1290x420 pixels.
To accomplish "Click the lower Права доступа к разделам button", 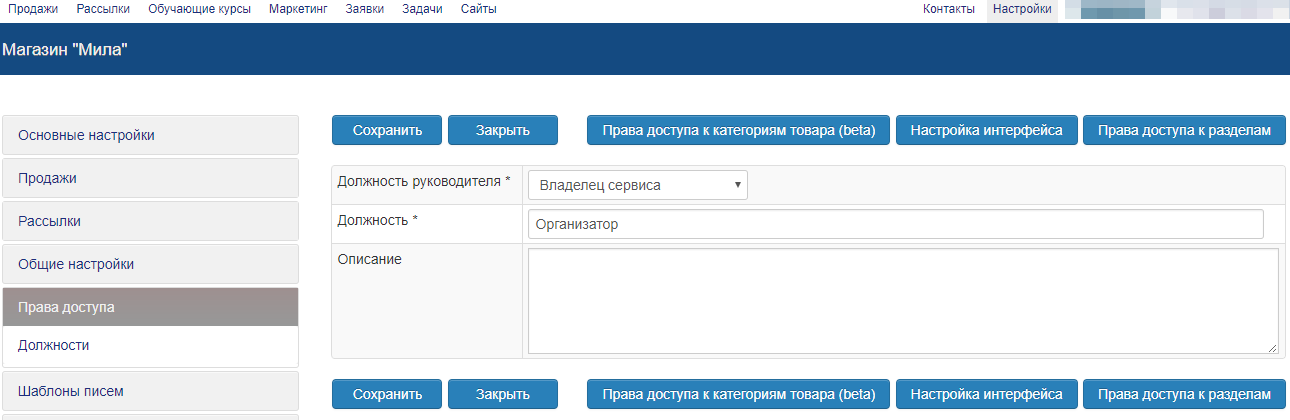I will pyautogui.click(x=1184, y=393).
